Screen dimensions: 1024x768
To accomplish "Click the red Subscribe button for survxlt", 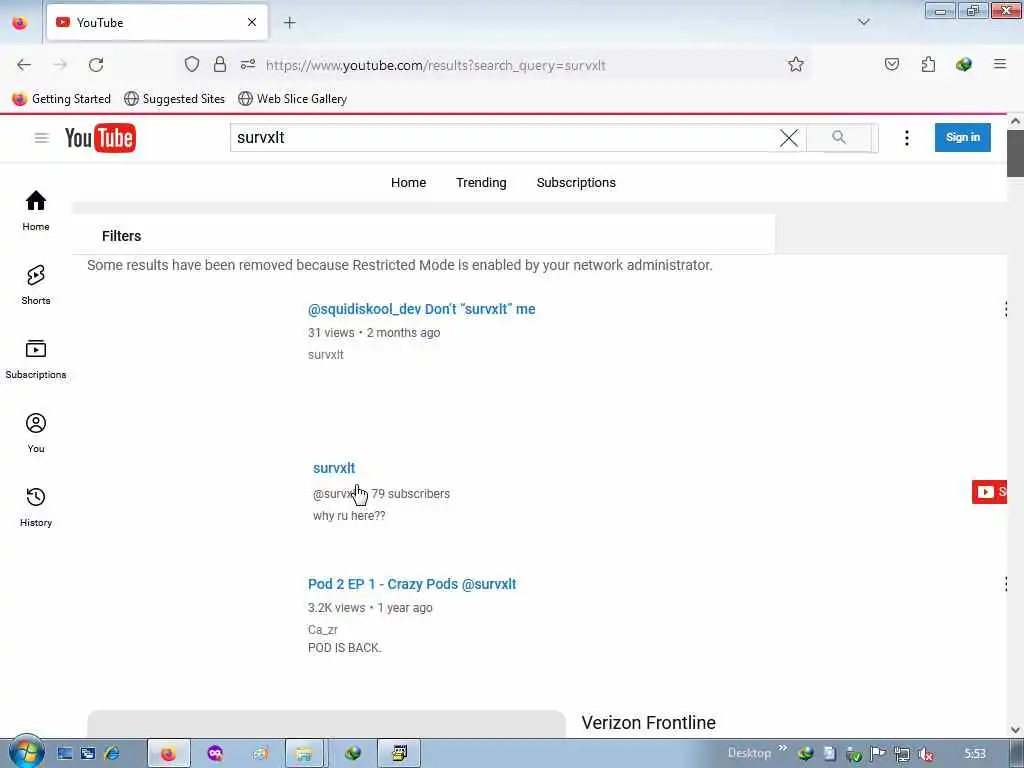I will pos(989,492).
